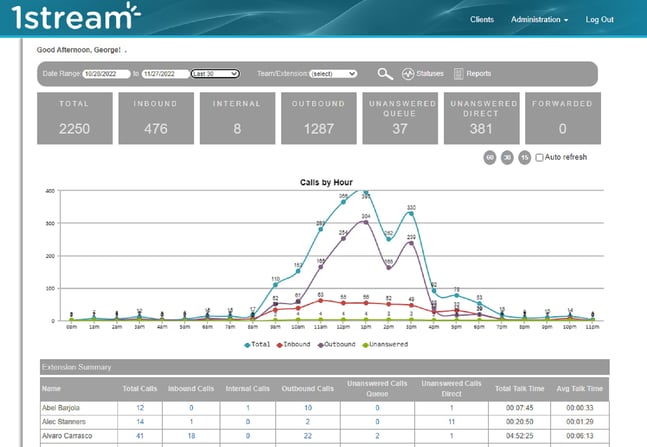Click the Calls by Hour chart title

[x=326, y=182]
